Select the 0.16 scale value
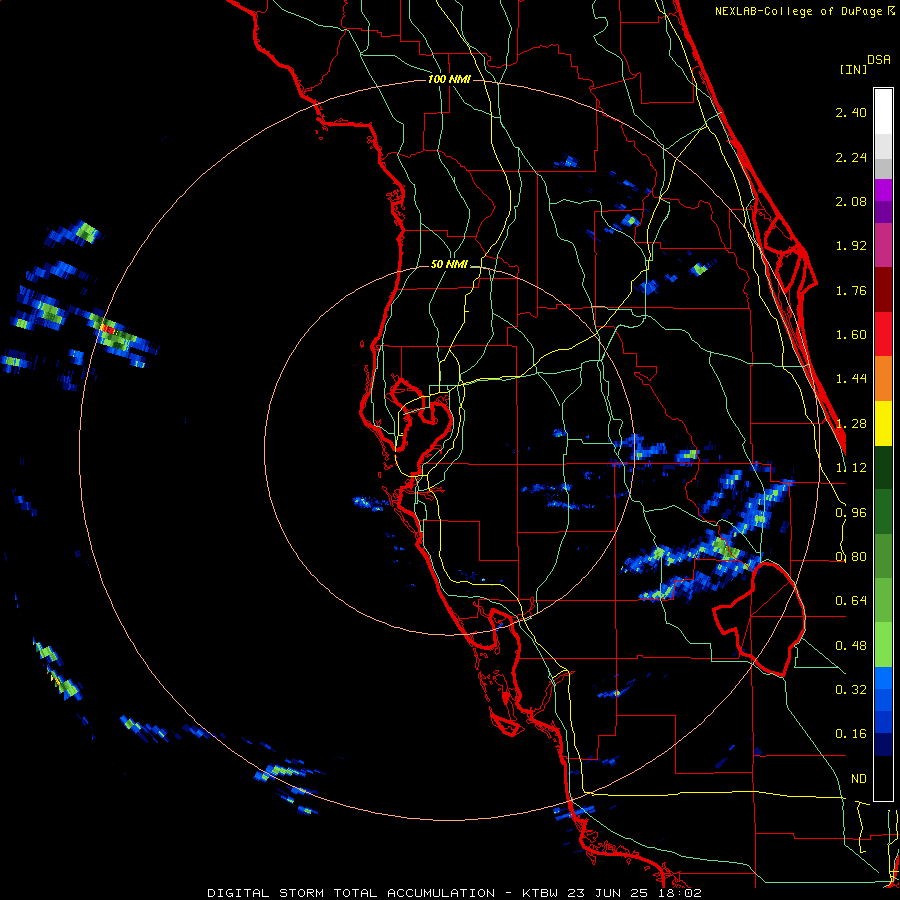 click(x=851, y=734)
